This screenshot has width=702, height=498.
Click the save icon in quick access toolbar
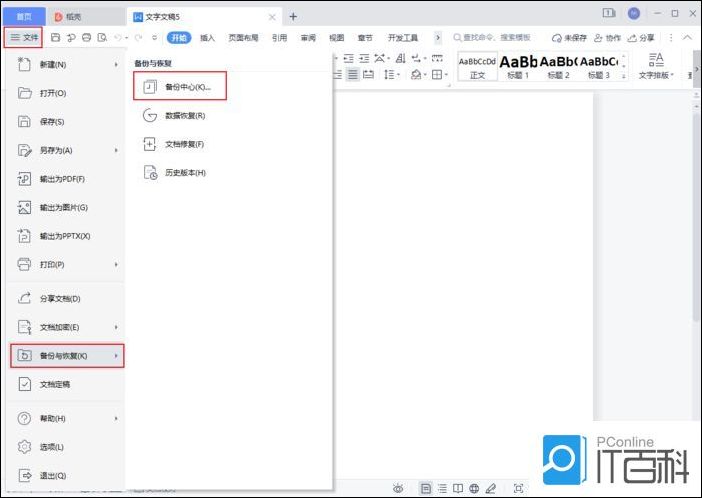pyautogui.click(x=56, y=38)
